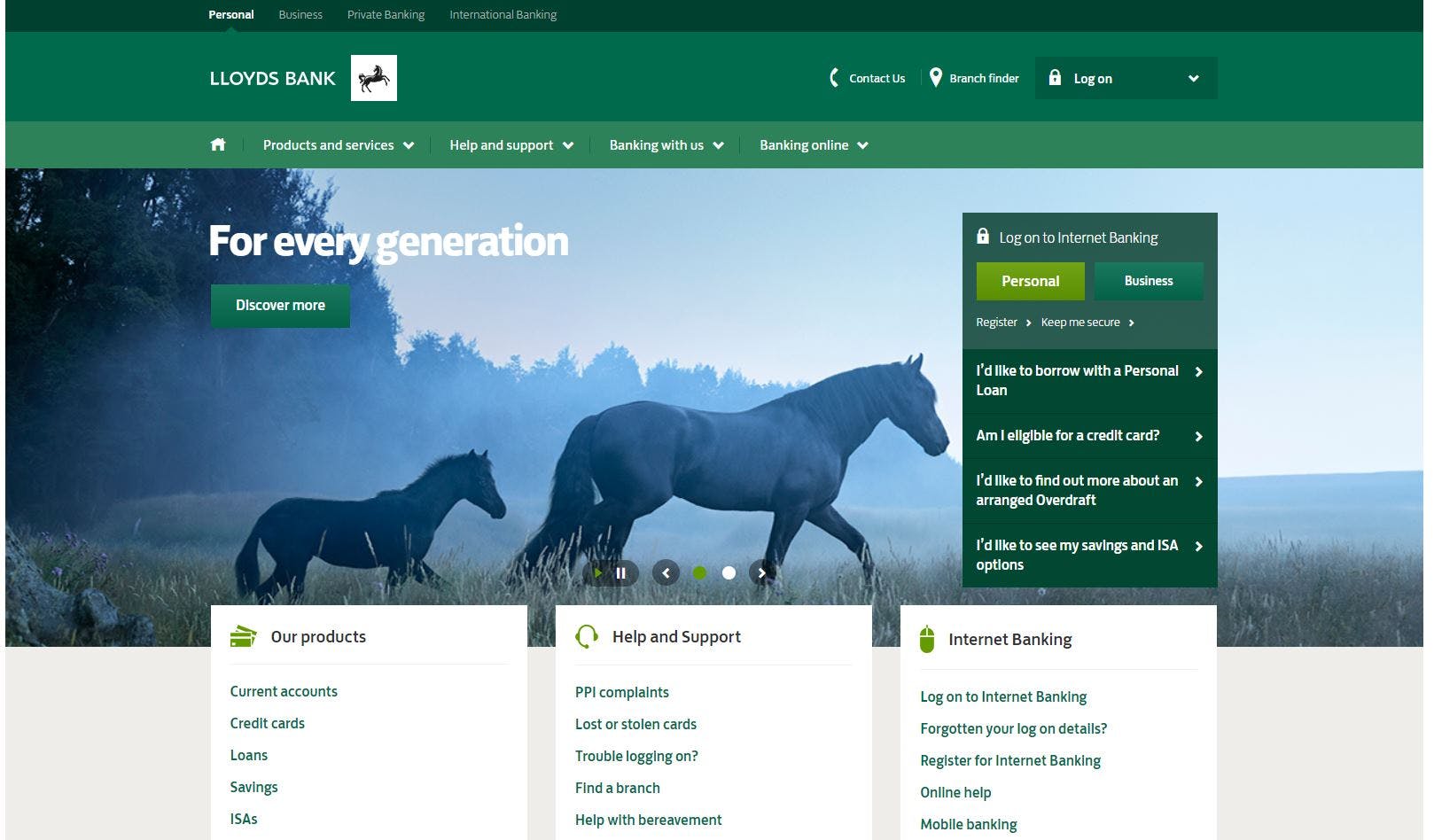Open the Trouble logging on help link
Screen dimensions: 1434x840
point(635,756)
